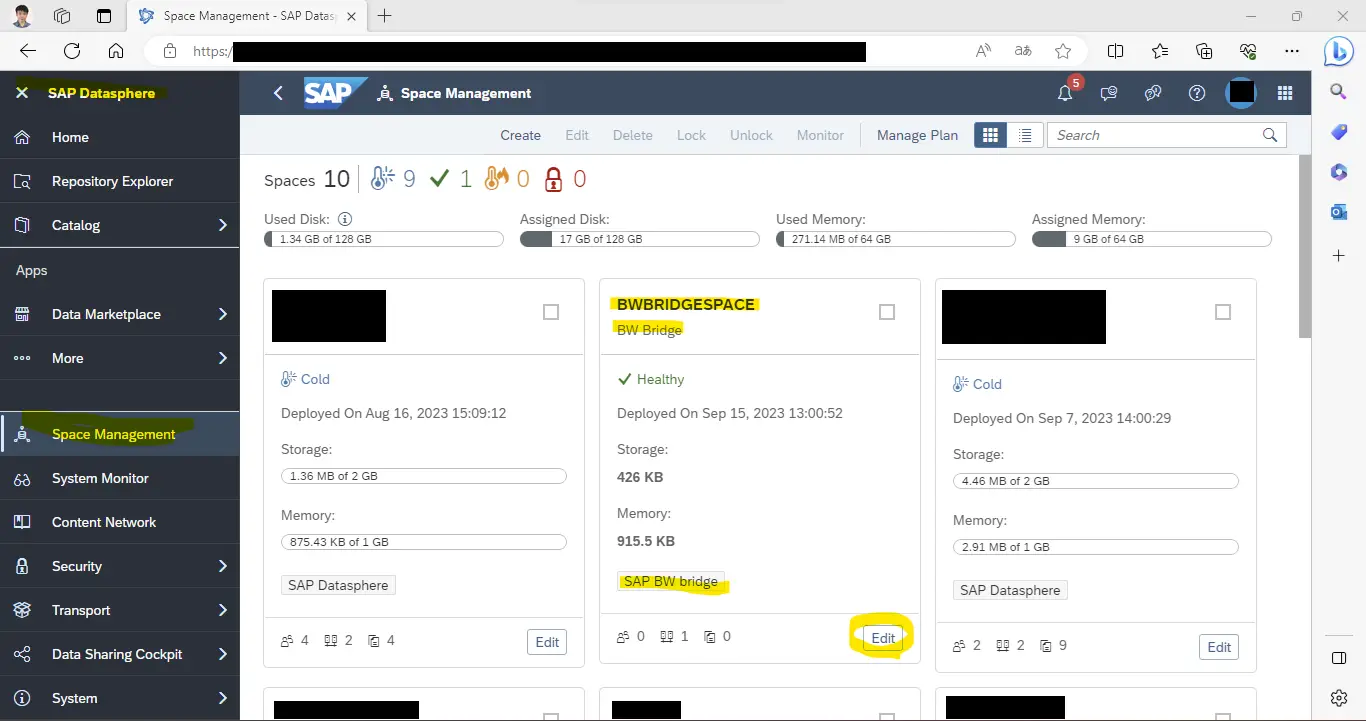Click the More ellipsis icon
The height and width of the screenshot is (721, 1366).
pyautogui.click(x=22, y=358)
